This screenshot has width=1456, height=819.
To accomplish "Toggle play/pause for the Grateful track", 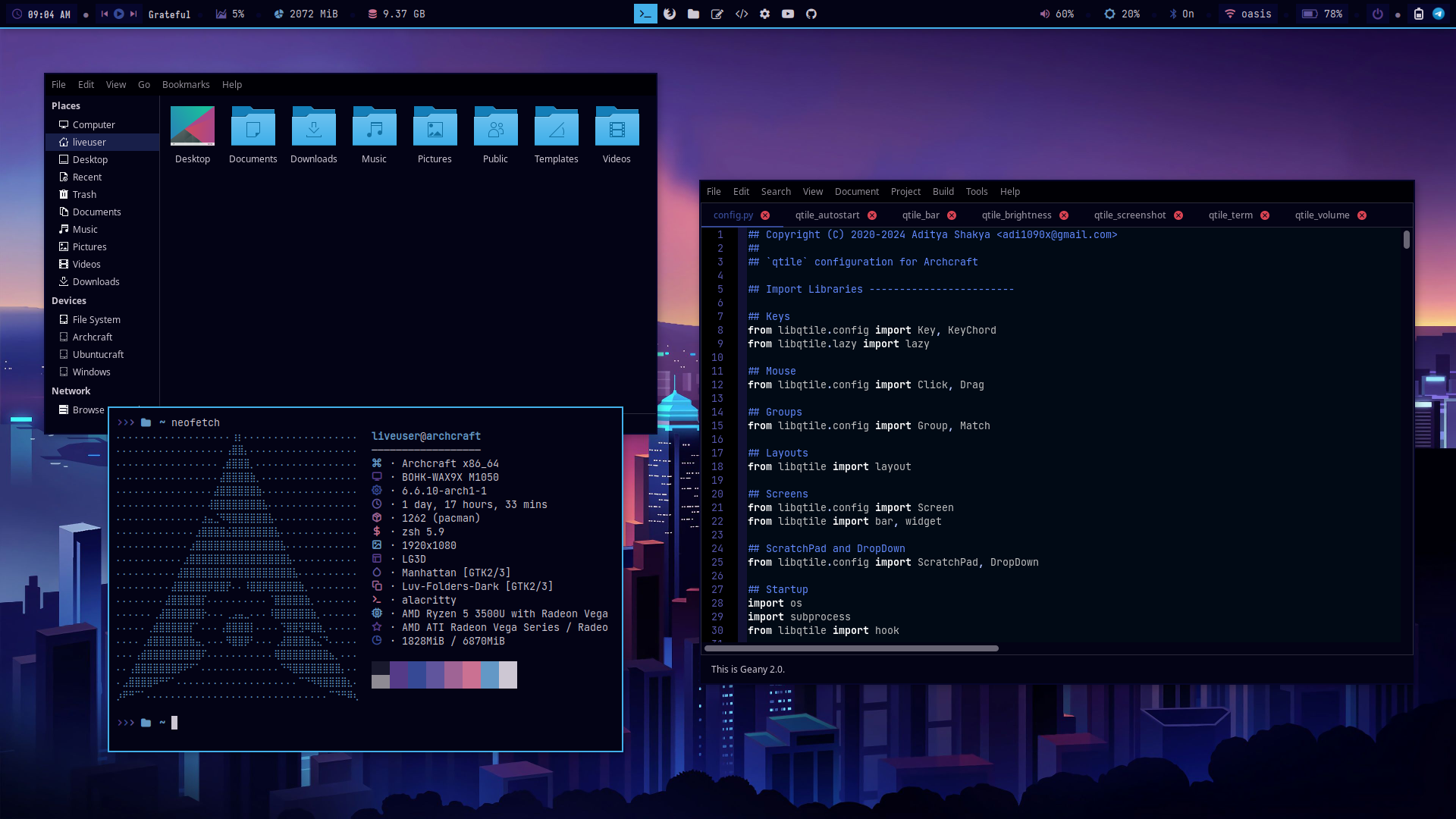I will coord(119,14).
